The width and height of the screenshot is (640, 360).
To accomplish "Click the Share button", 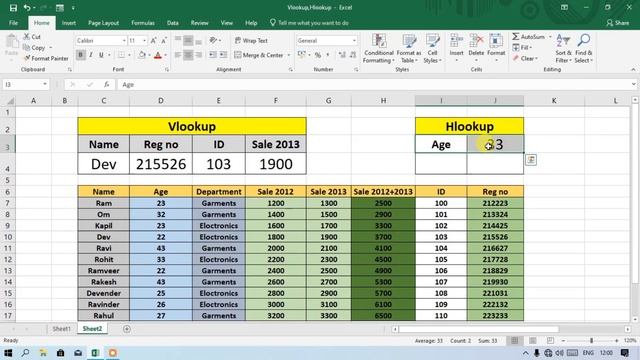I will [x=618, y=23].
